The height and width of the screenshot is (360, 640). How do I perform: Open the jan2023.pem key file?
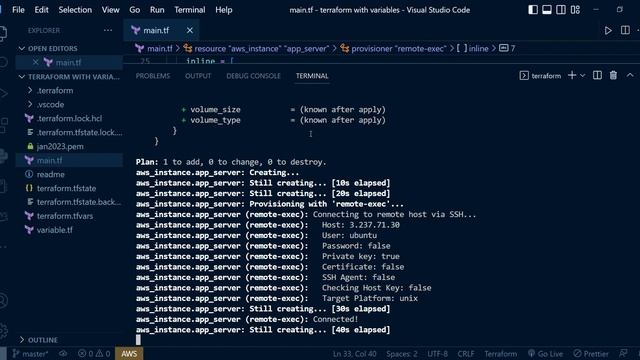(x=60, y=146)
